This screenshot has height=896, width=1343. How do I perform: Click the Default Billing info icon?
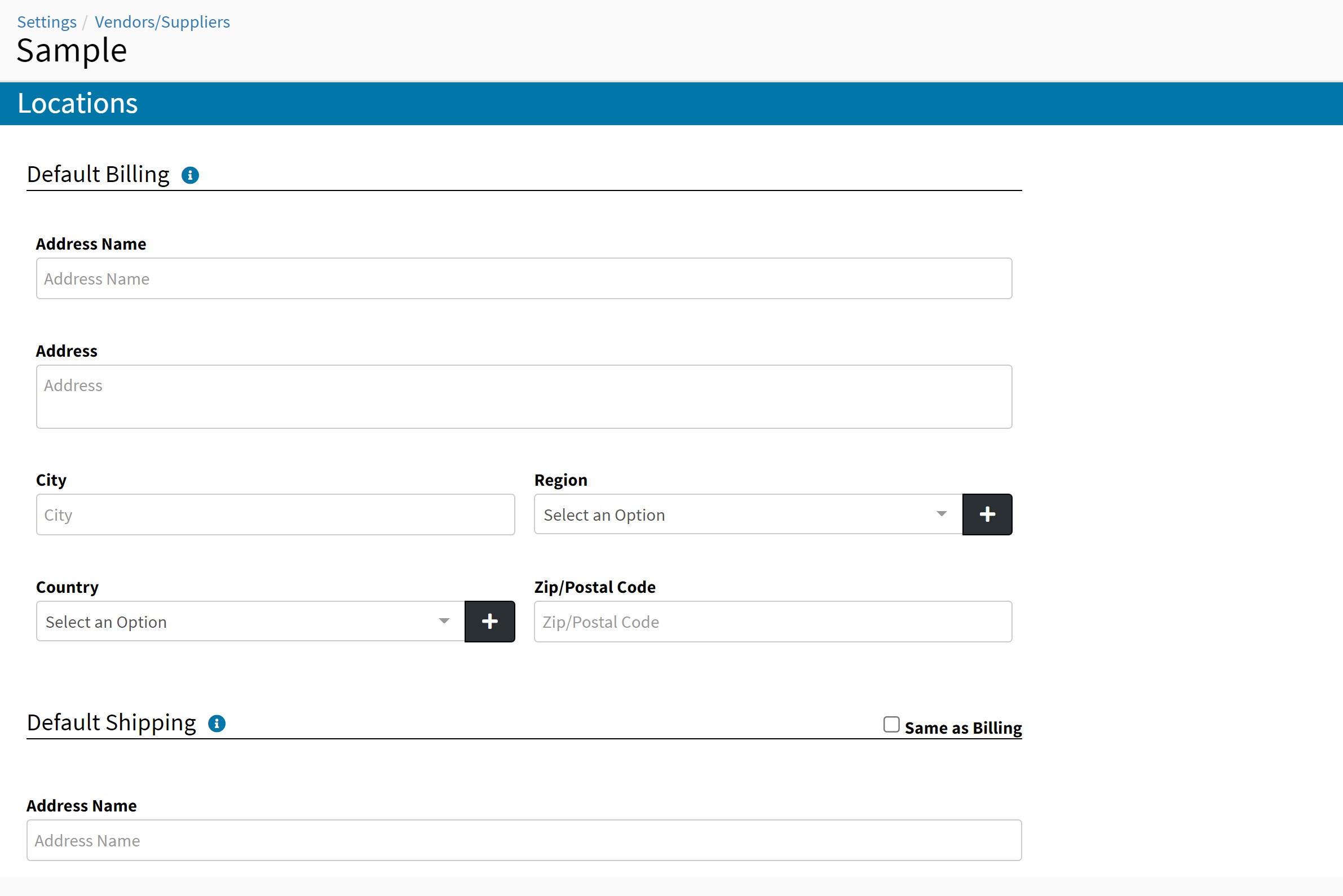190,175
